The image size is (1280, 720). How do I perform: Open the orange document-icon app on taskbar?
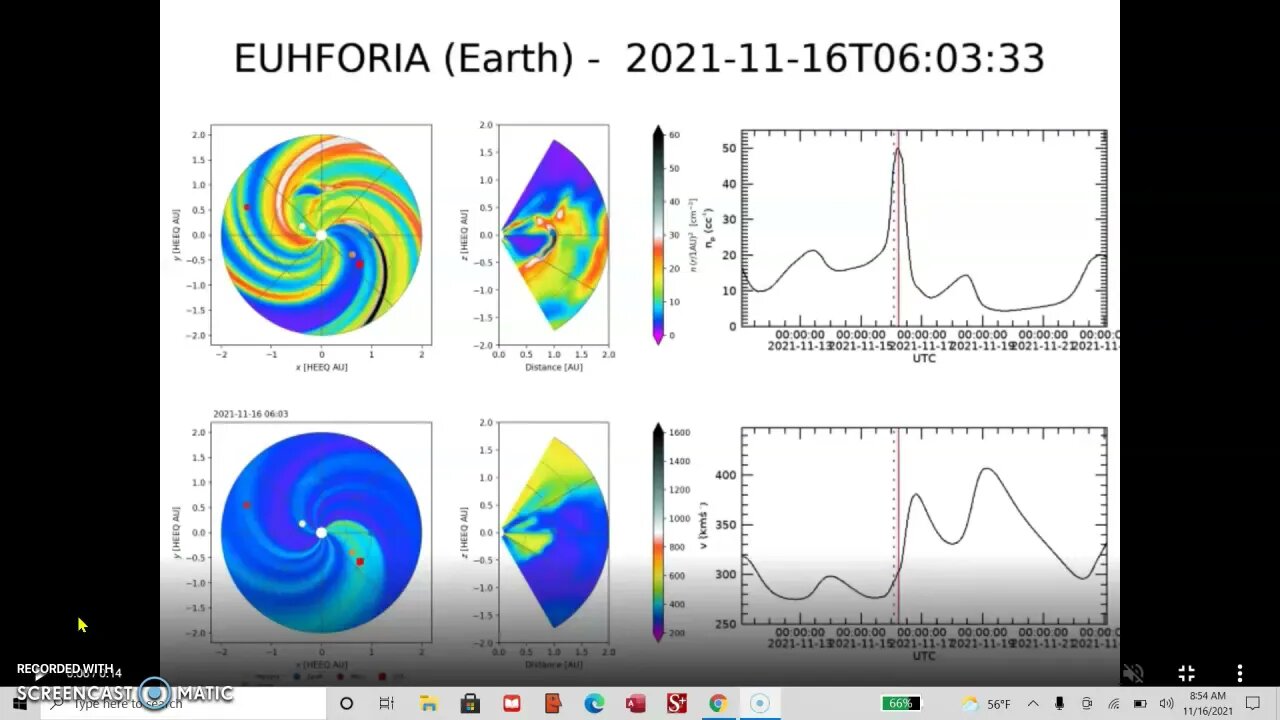pos(553,704)
